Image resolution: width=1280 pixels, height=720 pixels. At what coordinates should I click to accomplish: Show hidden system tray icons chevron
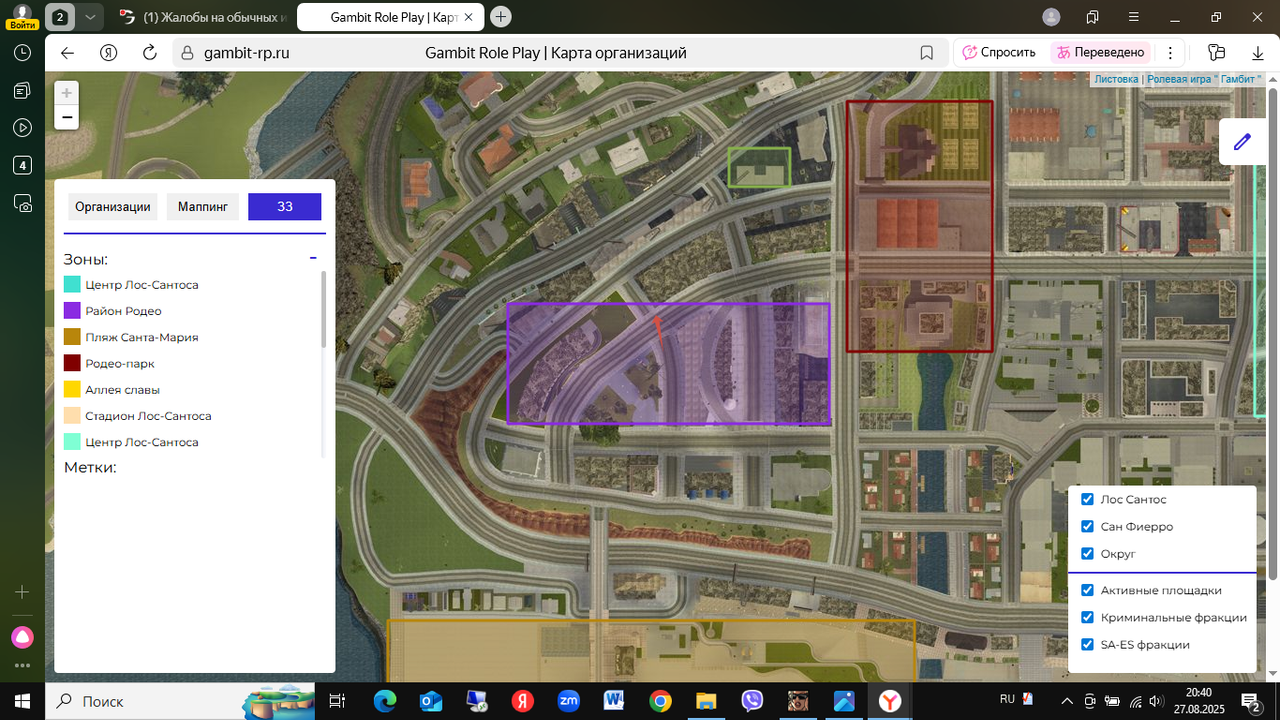coord(1067,701)
